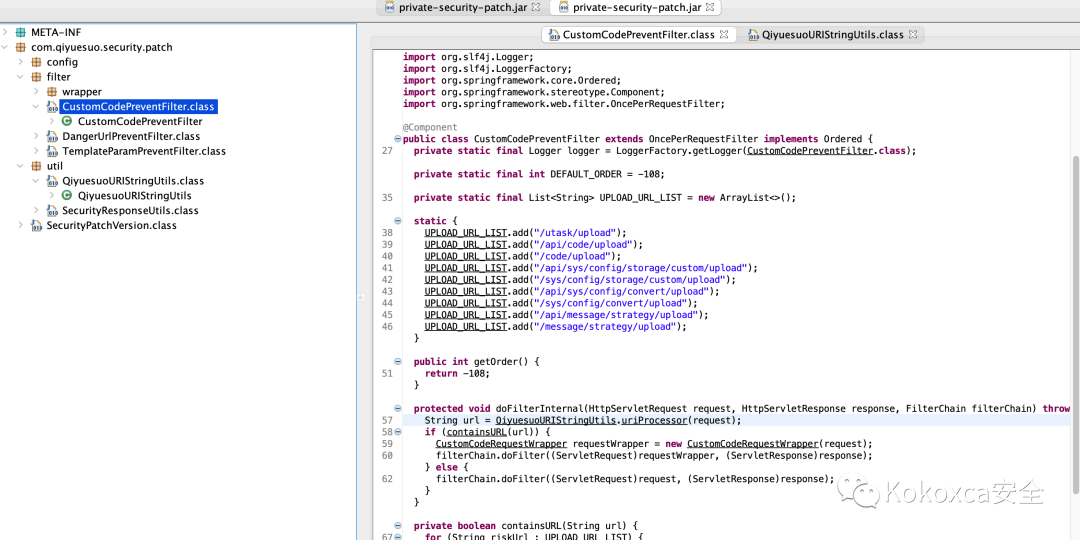
Task: Switch to CustomCodePreventFilter.class editor tab
Action: 640,34
